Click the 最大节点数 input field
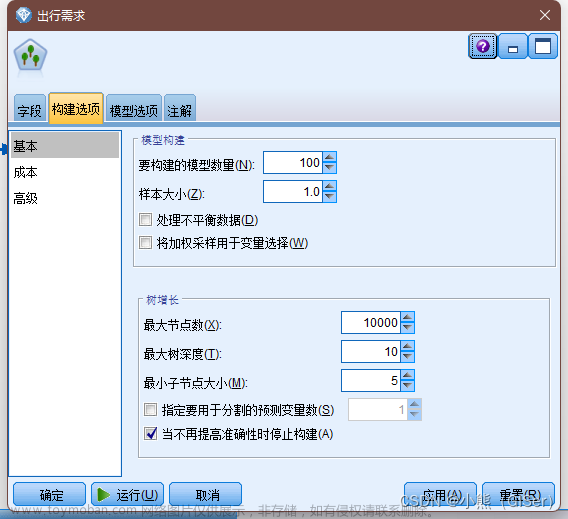Screen dimensions: 568x519 click(x=371, y=322)
